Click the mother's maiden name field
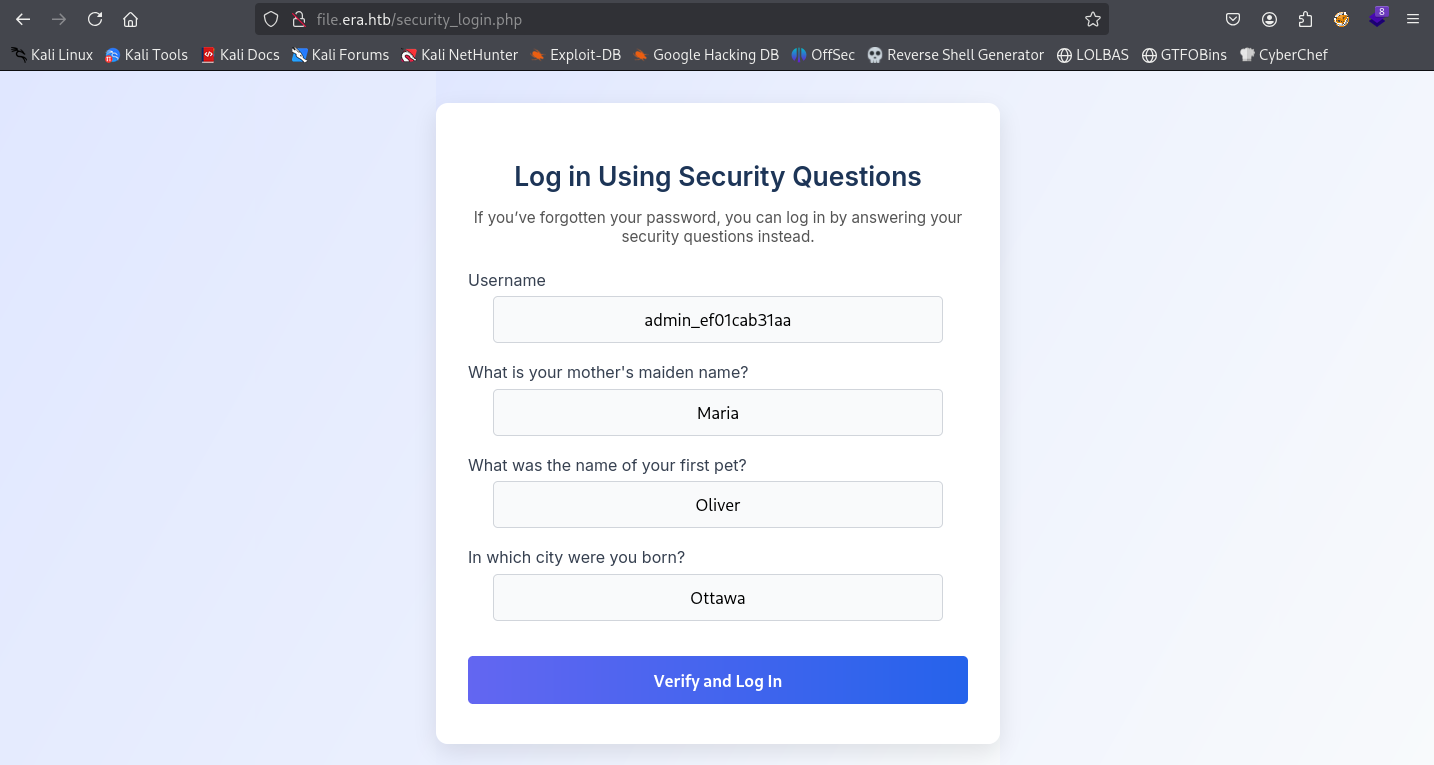This screenshot has width=1434, height=765. click(717, 413)
